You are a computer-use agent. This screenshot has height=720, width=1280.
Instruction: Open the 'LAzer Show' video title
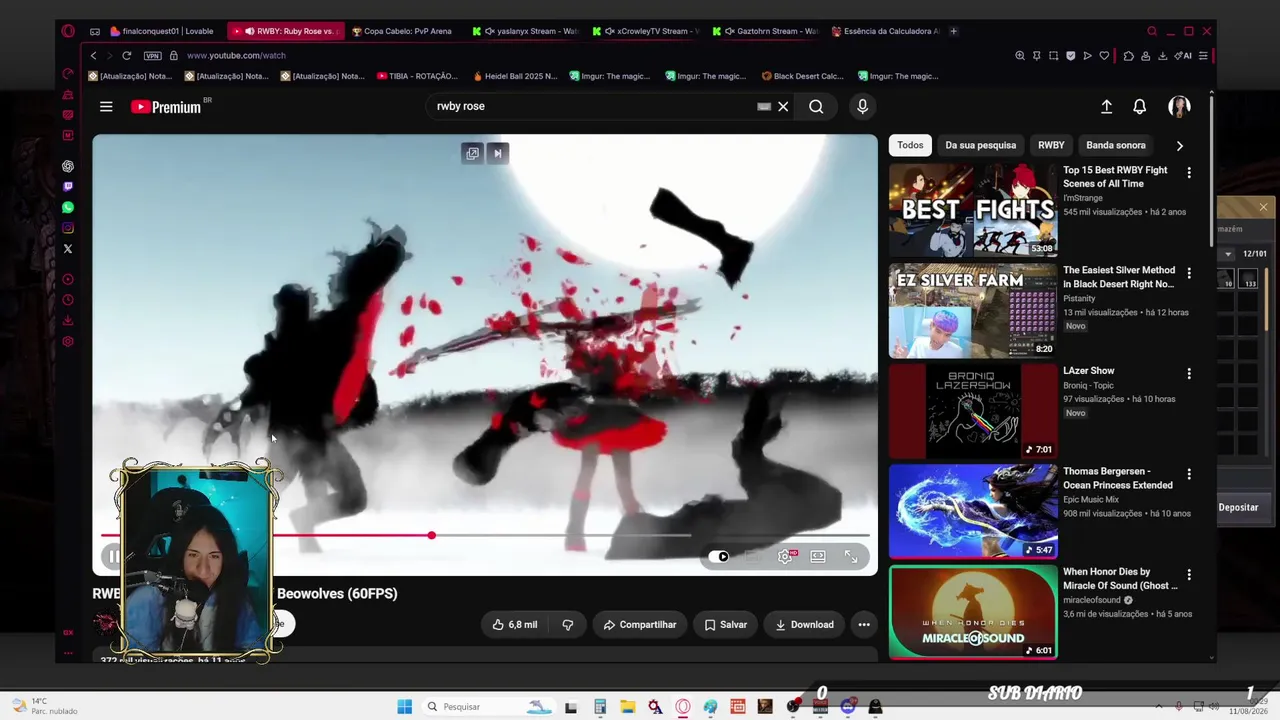pyautogui.click(x=1089, y=371)
